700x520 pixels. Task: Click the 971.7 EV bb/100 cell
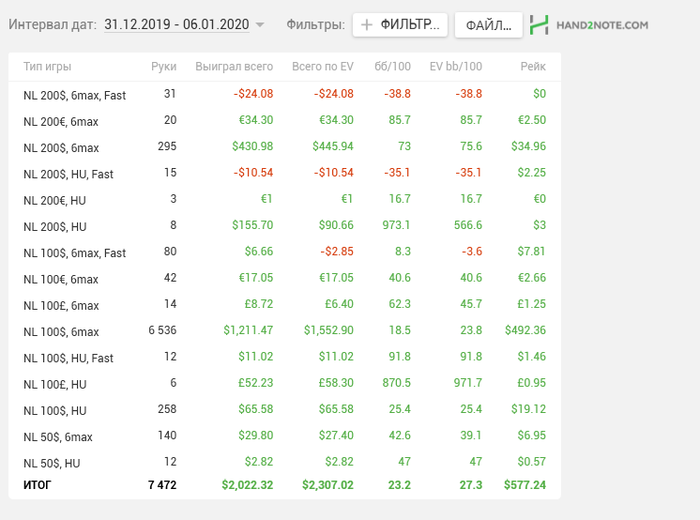468,383
